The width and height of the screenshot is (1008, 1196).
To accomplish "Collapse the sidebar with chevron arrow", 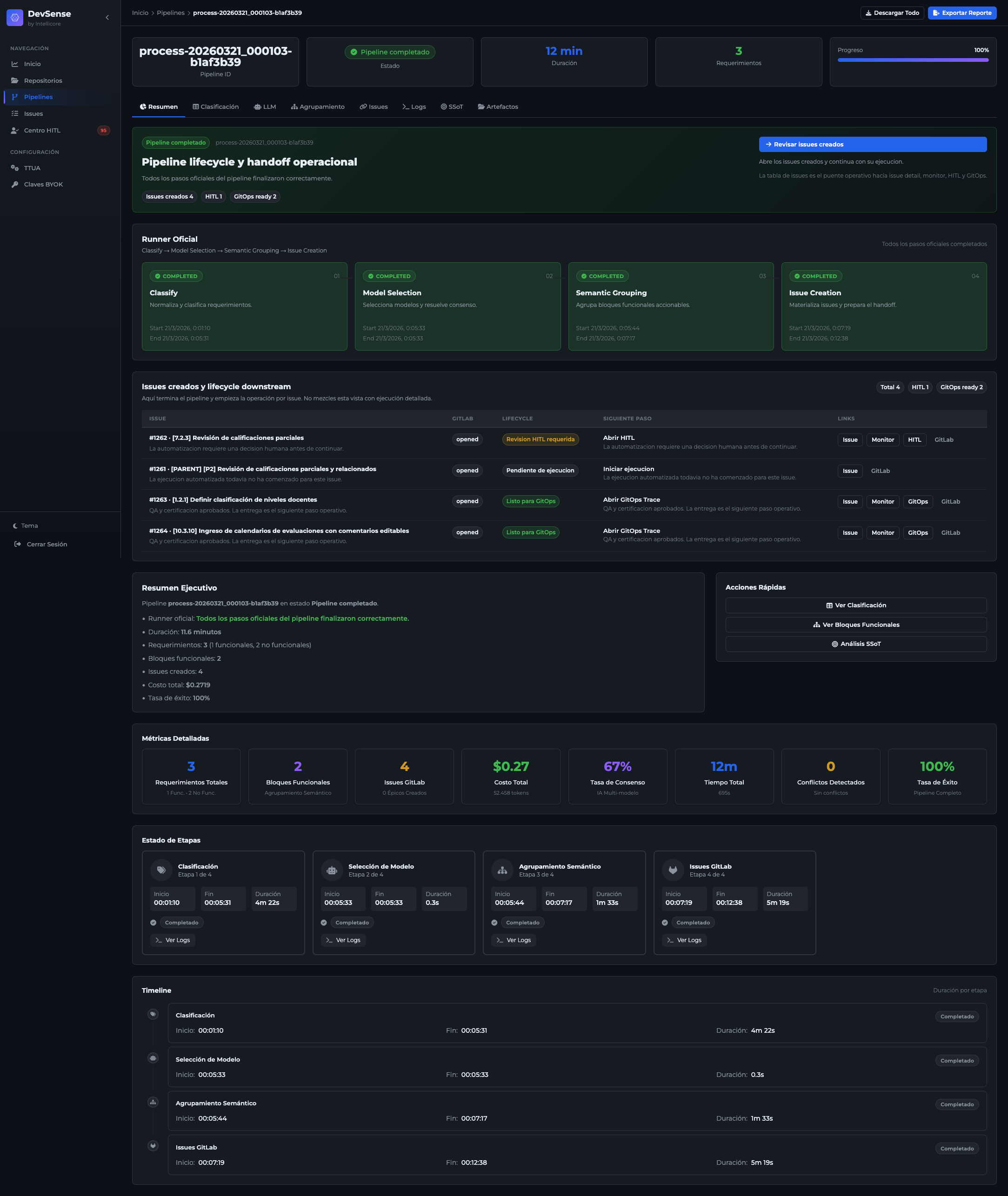I will tap(107, 18).
